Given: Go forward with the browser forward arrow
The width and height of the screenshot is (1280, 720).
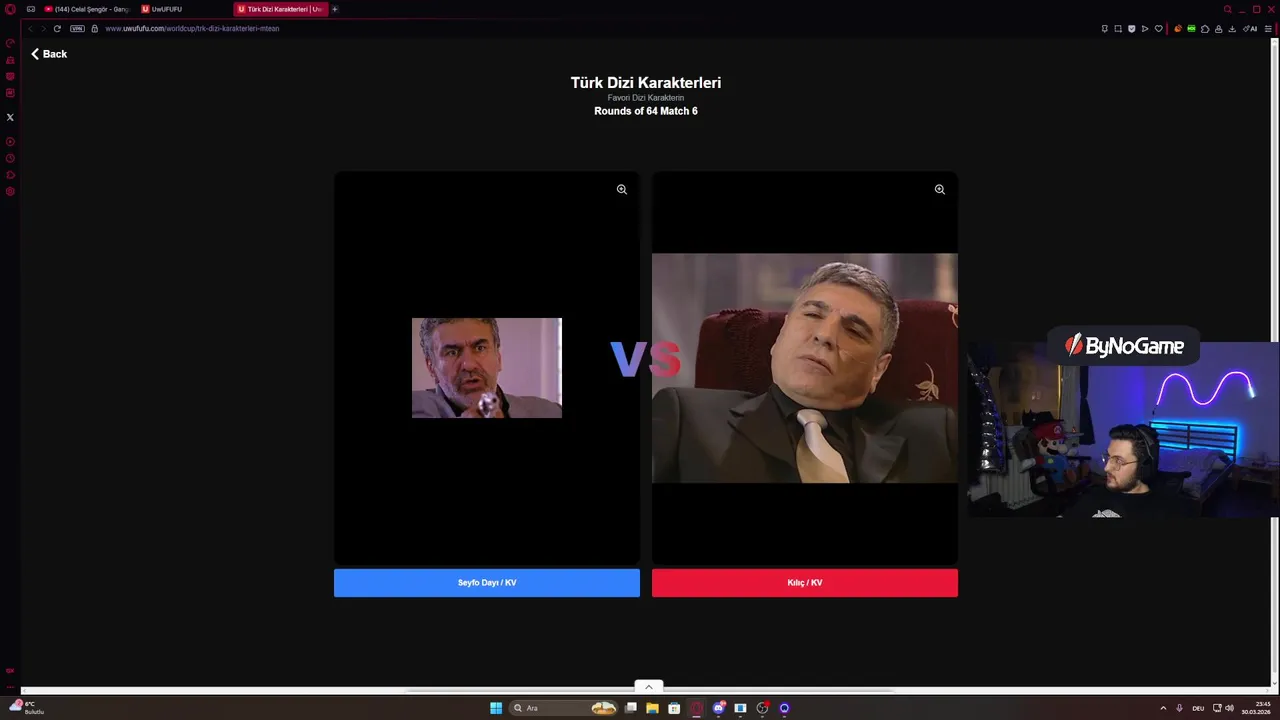Looking at the screenshot, I should pos(43,28).
